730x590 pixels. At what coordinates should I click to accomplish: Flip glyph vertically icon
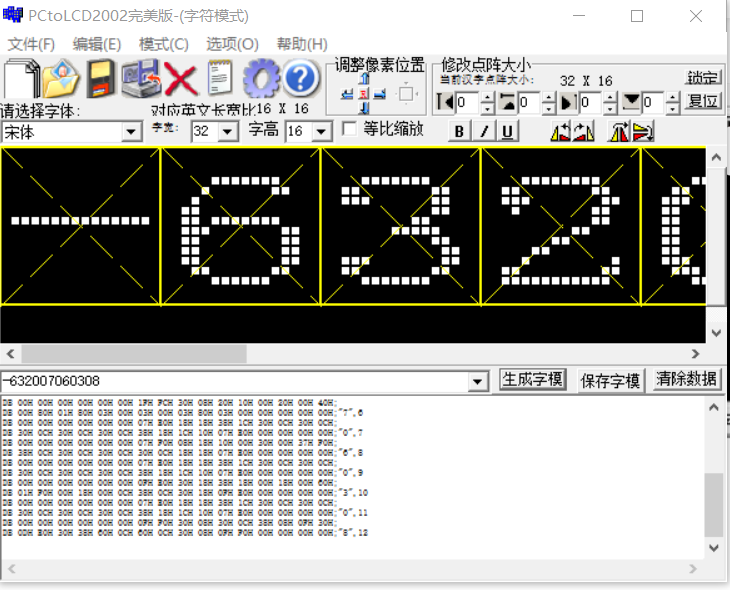tap(643, 132)
